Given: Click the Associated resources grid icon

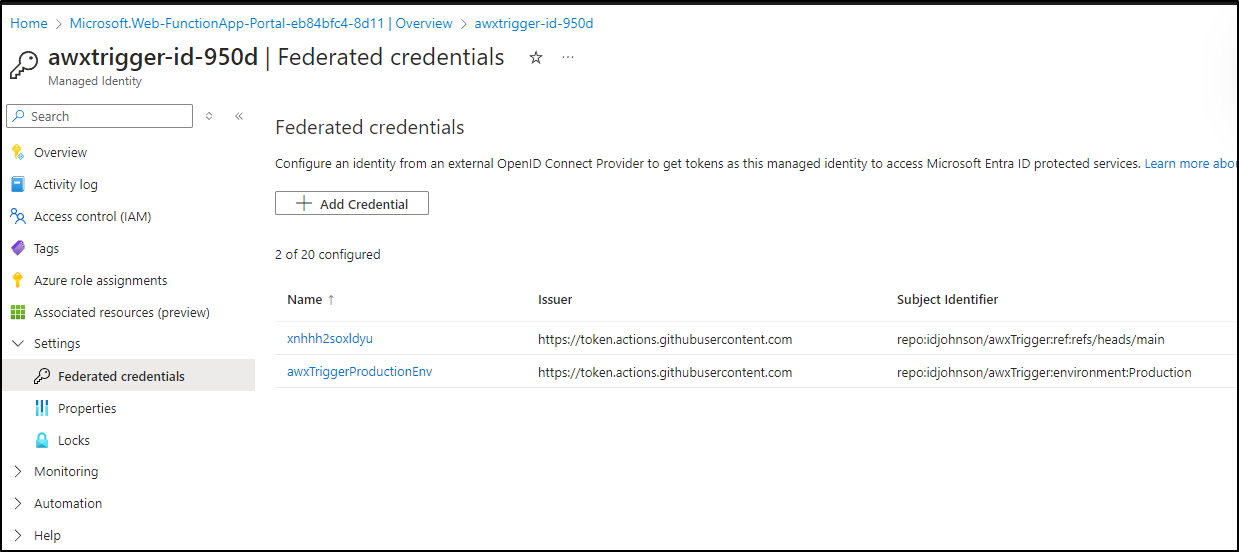Looking at the screenshot, I should (x=17, y=313).
